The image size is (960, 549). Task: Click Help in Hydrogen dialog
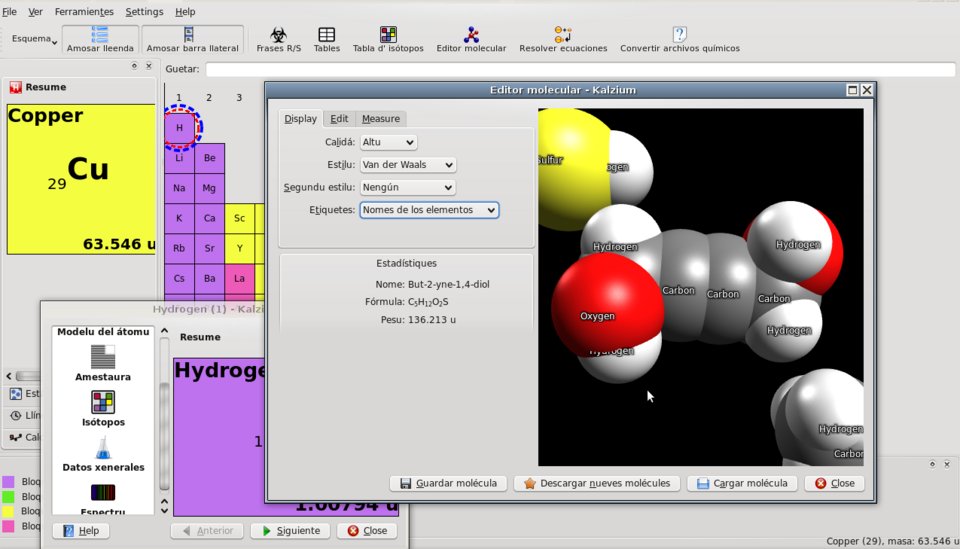(81, 531)
